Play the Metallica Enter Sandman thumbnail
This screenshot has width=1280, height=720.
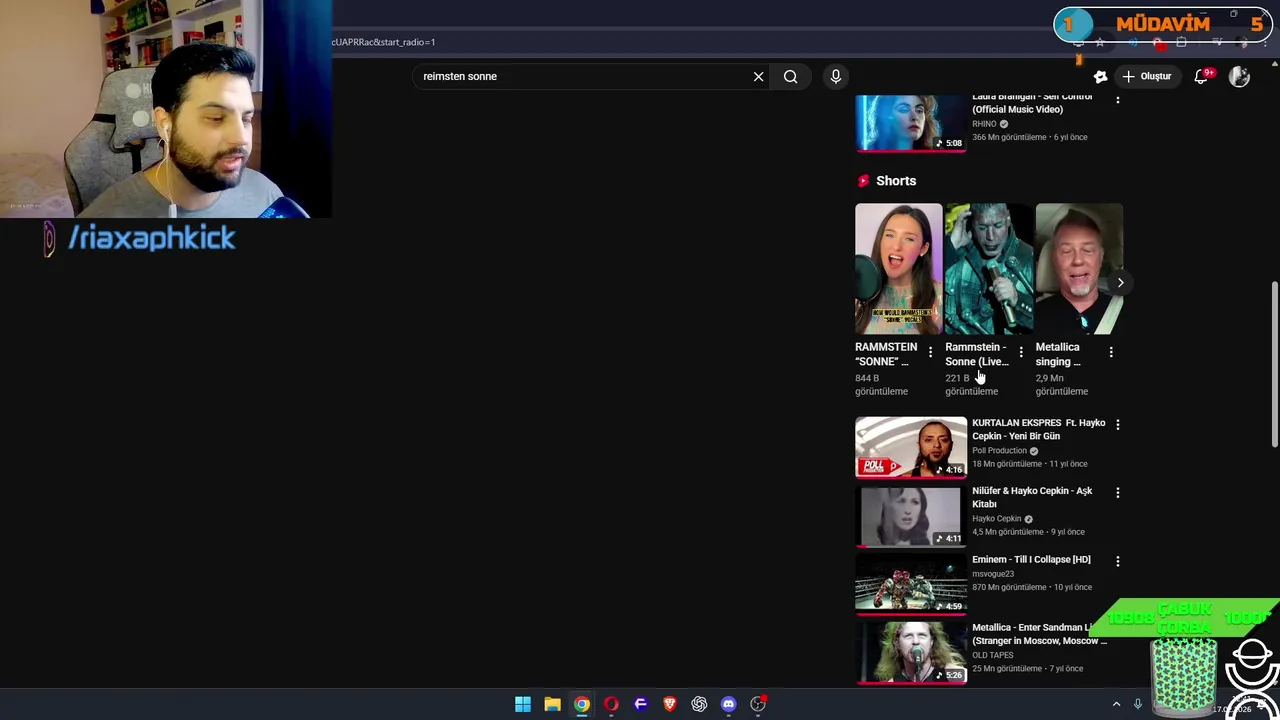[x=910, y=652]
